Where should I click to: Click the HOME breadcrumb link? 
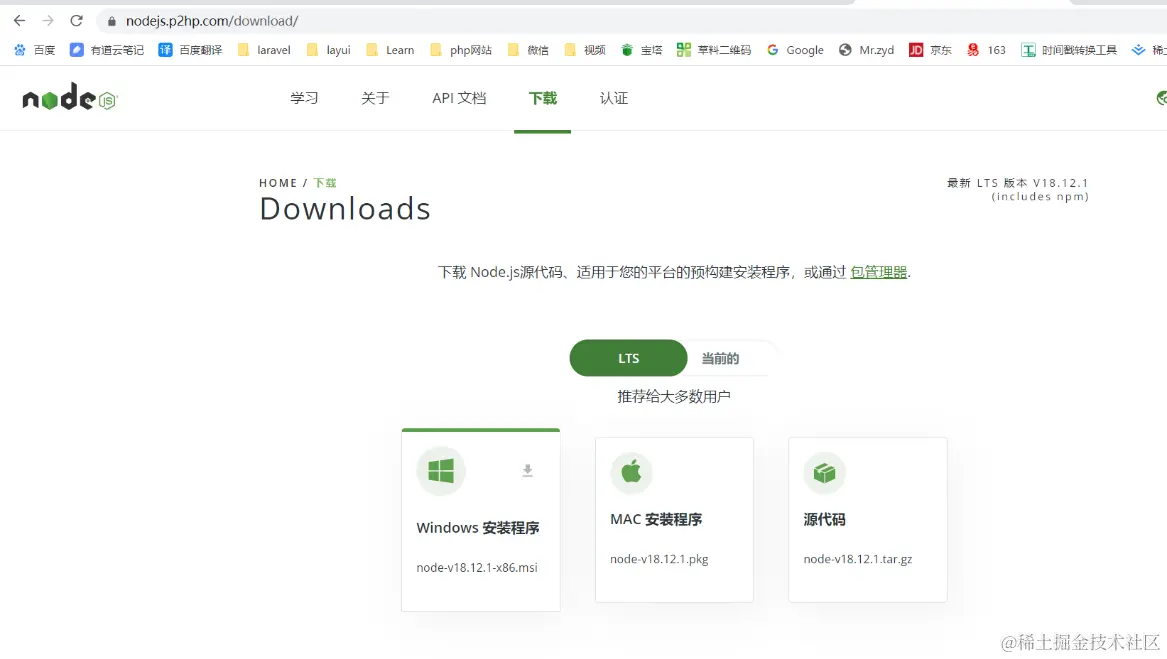click(278, 183)
